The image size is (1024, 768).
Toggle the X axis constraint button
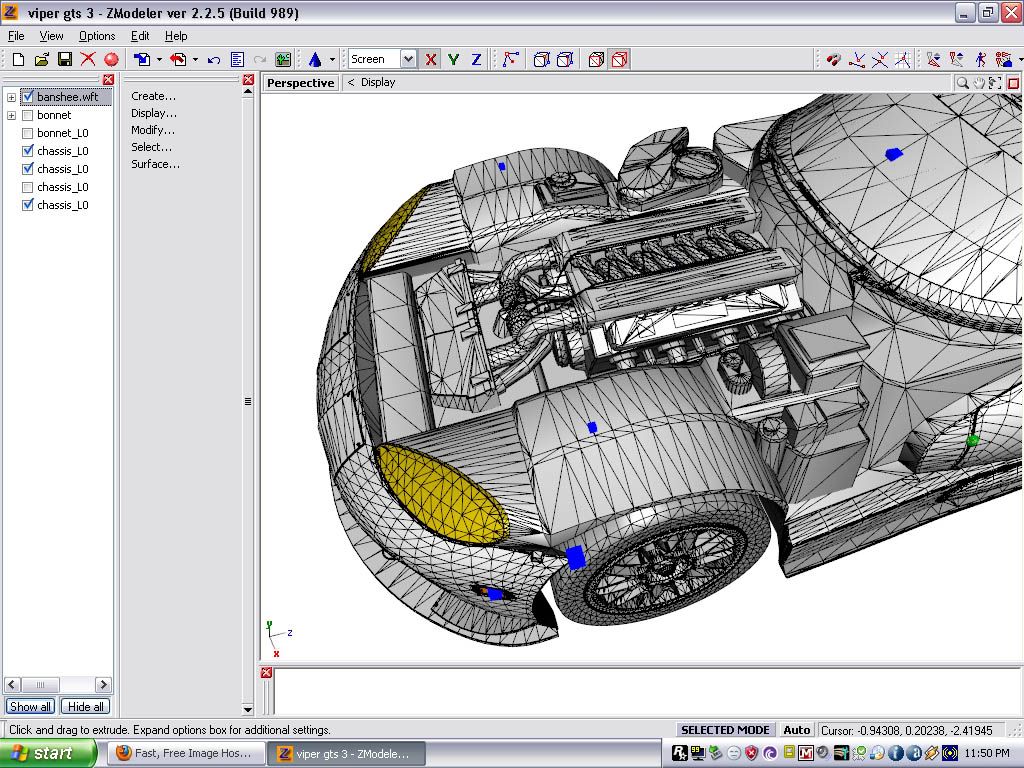[x=431, y=60]
